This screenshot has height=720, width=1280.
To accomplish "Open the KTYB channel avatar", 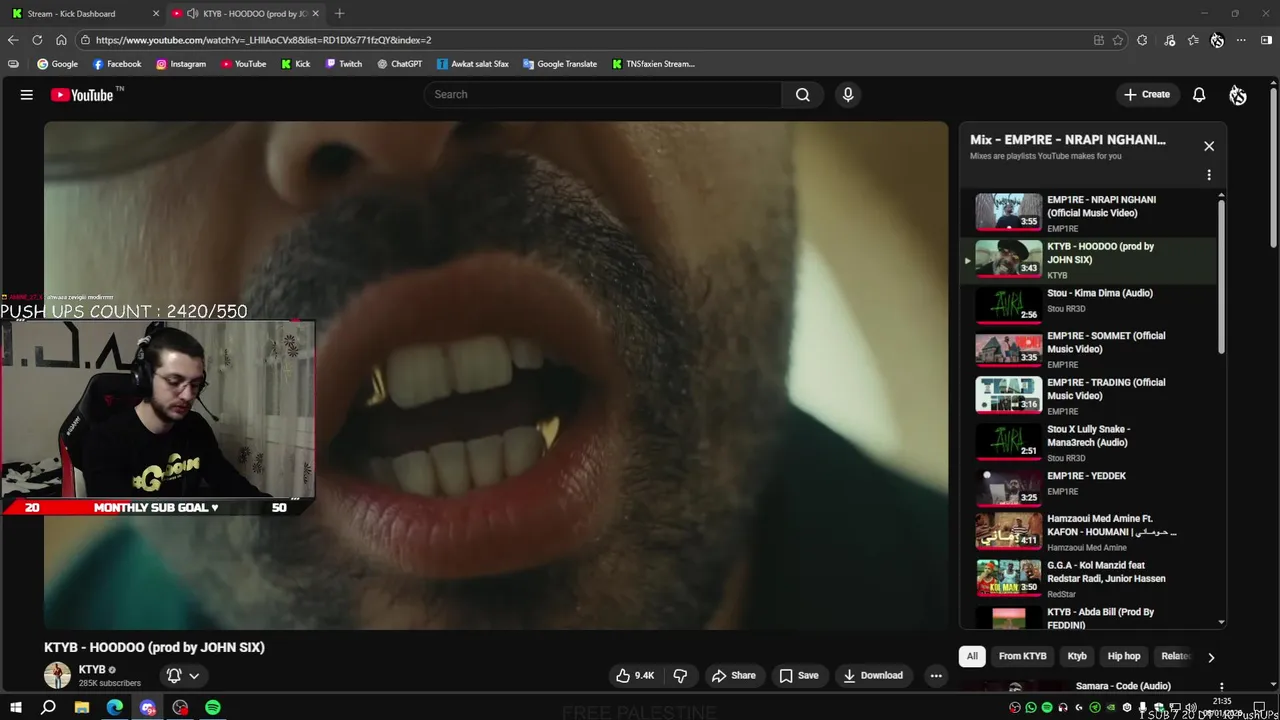I will point(57,676).
